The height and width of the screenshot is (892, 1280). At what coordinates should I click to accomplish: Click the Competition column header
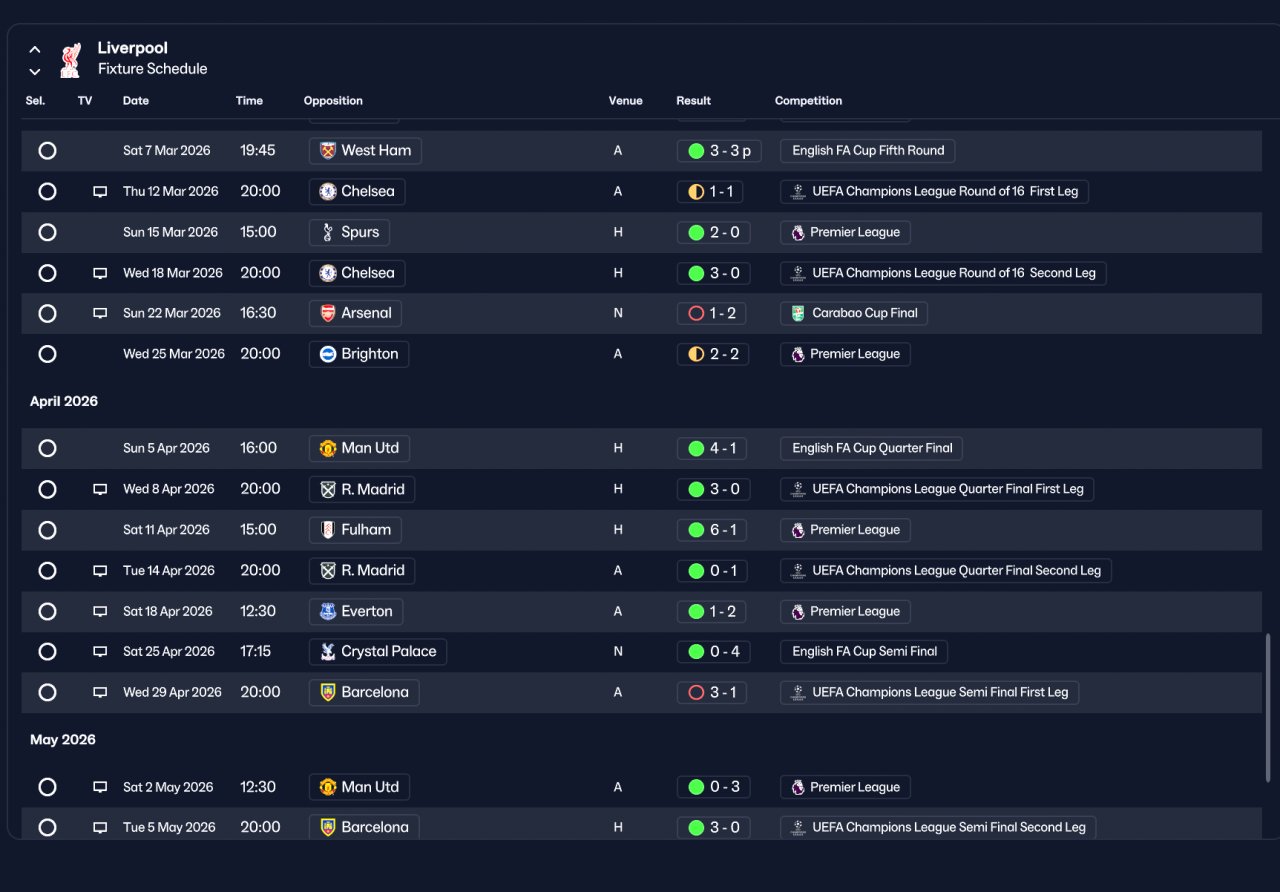click(x=808, y=101)
